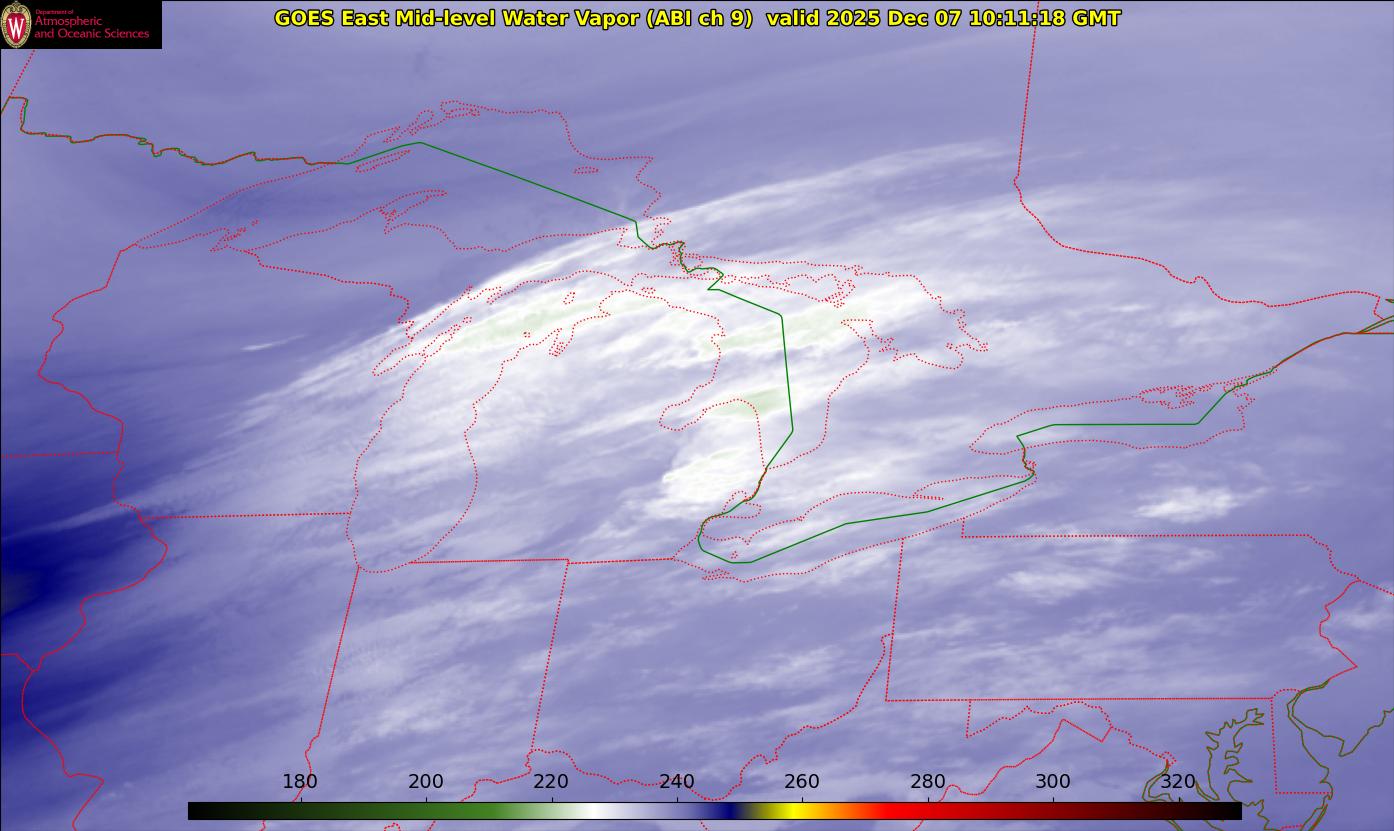Click the Atmospheric and Oceanic Sciences text
This screenshot has height=831, width=1394.
(91, 28)
